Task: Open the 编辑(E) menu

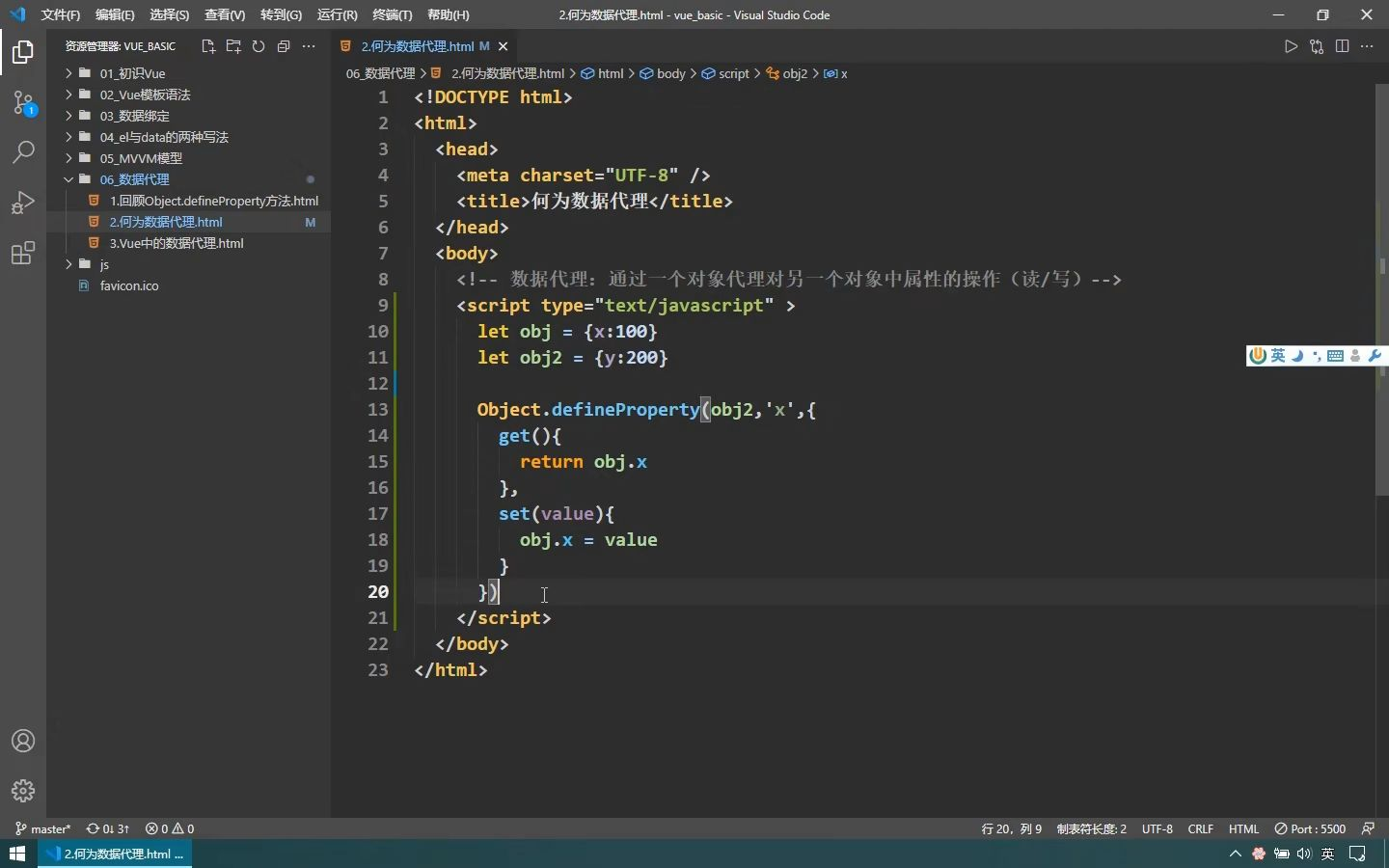Action: coord(115,14)
